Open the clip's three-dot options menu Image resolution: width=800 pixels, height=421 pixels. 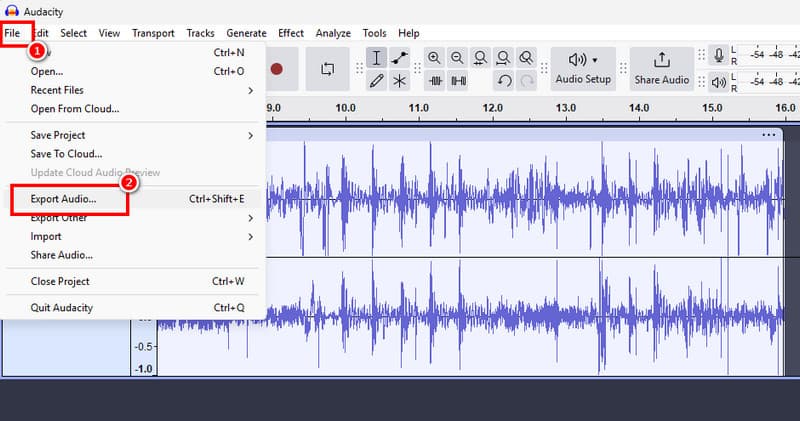click(x=768, y=135)
